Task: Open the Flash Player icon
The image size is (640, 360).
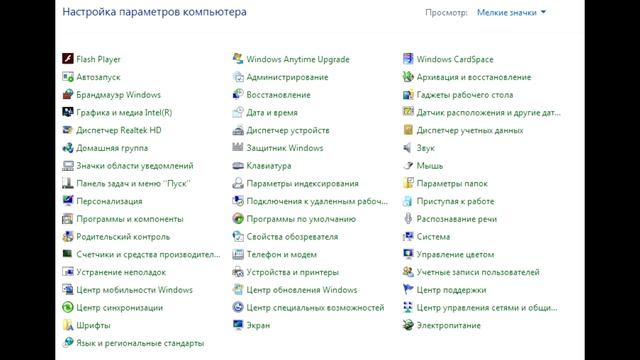Action: (68, 59)
